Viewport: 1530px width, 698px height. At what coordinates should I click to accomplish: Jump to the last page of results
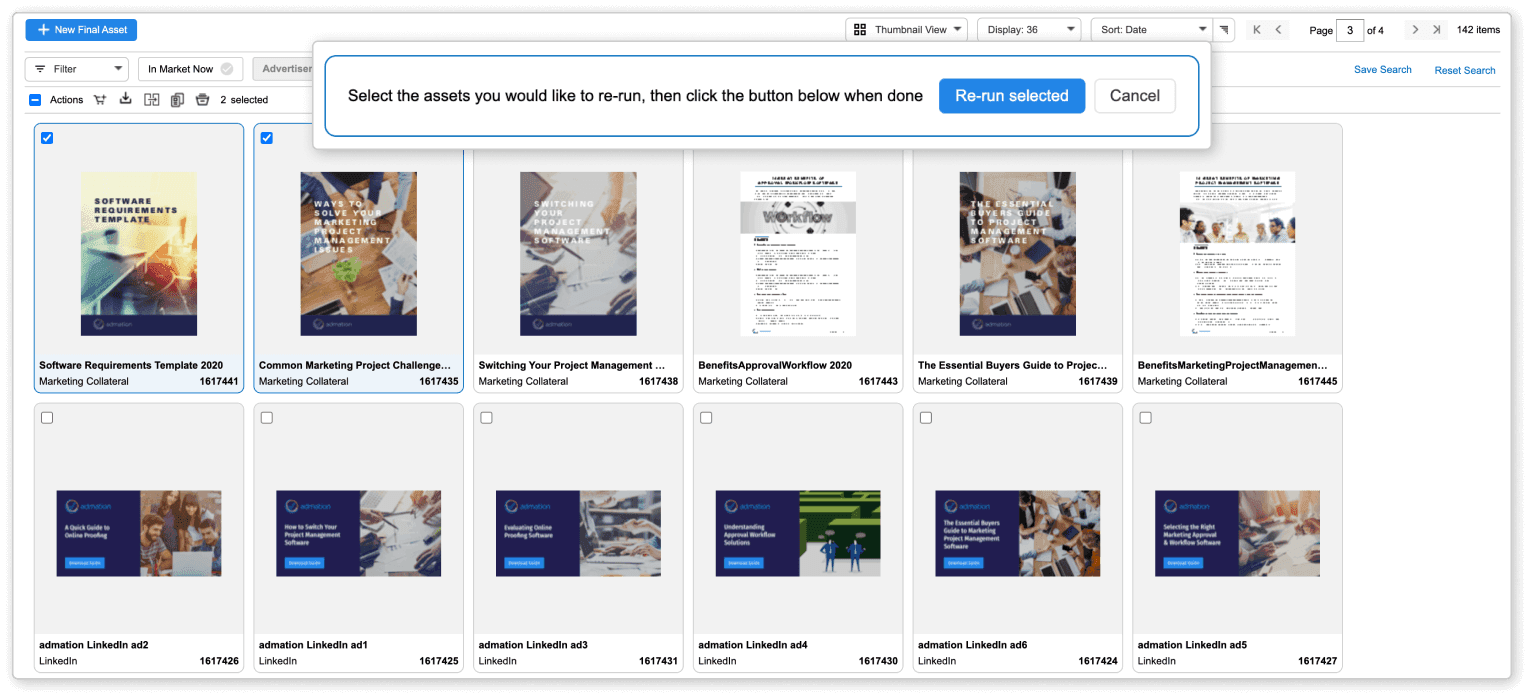(x=1437, y=30)
